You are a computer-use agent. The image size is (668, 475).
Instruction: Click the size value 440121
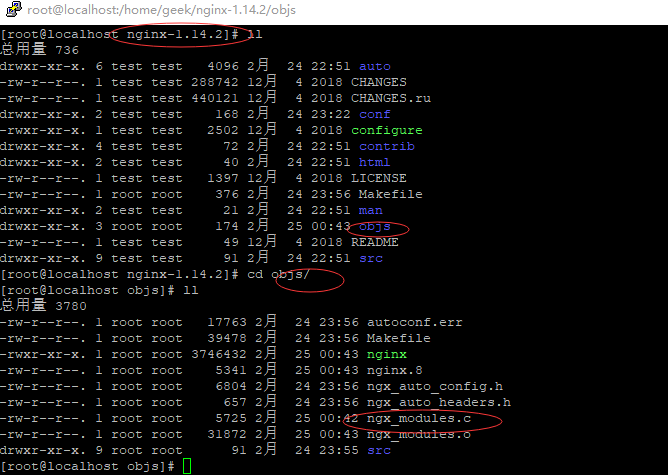[215, 98]
